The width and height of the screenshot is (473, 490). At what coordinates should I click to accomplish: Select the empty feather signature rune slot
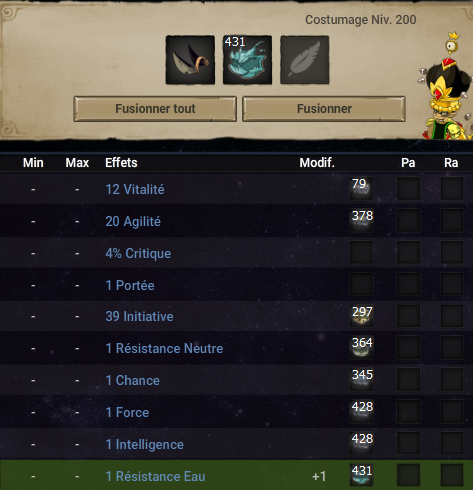pyautogui.click(x=305, y=60)
